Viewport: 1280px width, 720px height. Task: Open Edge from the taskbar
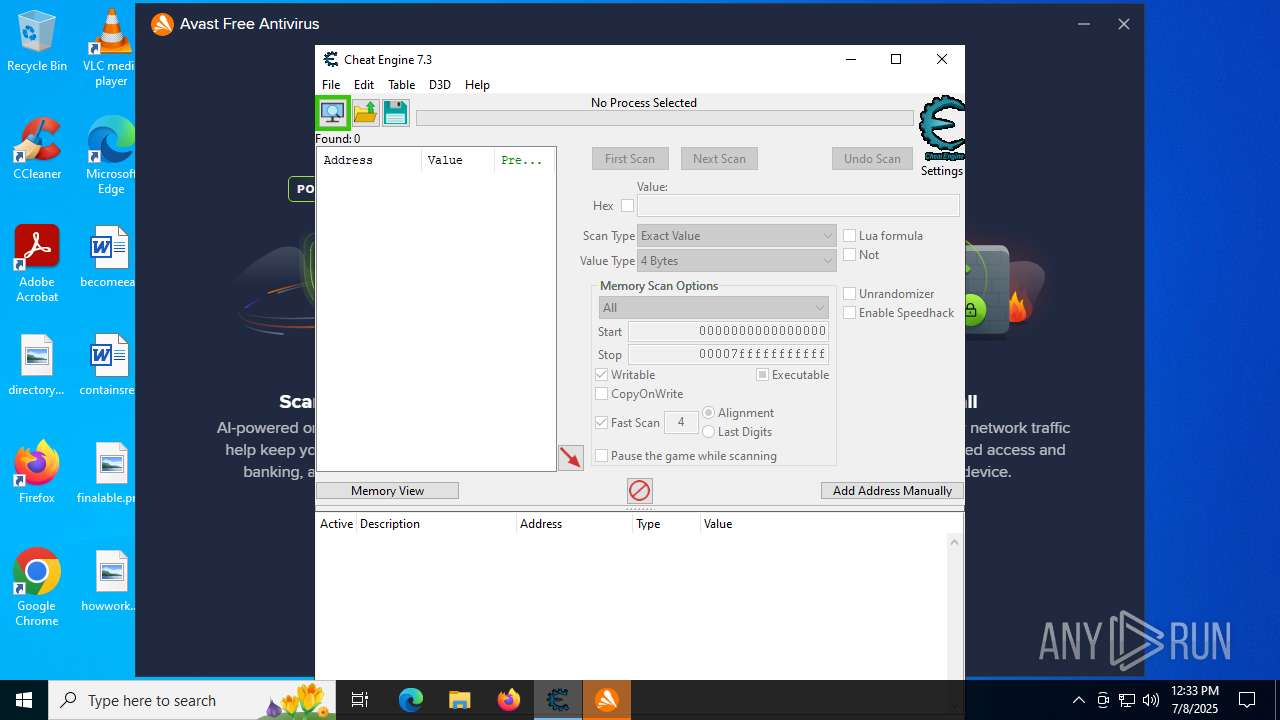(x=411, y=700)
